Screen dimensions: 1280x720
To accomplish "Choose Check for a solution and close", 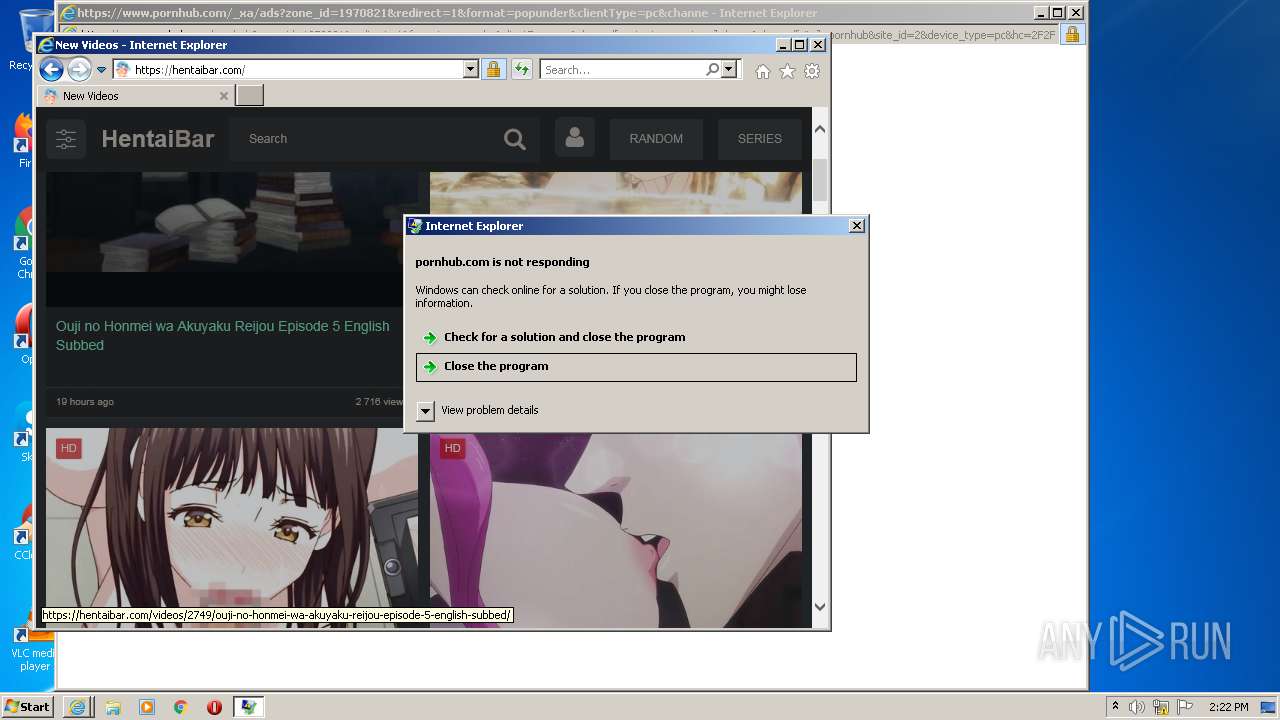I will (636, 337).
